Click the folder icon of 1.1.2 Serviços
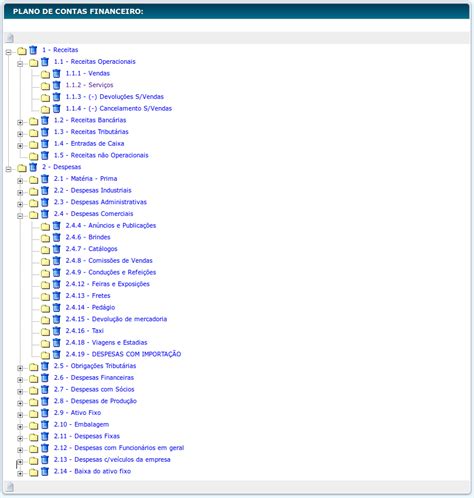 click(45, 86)
